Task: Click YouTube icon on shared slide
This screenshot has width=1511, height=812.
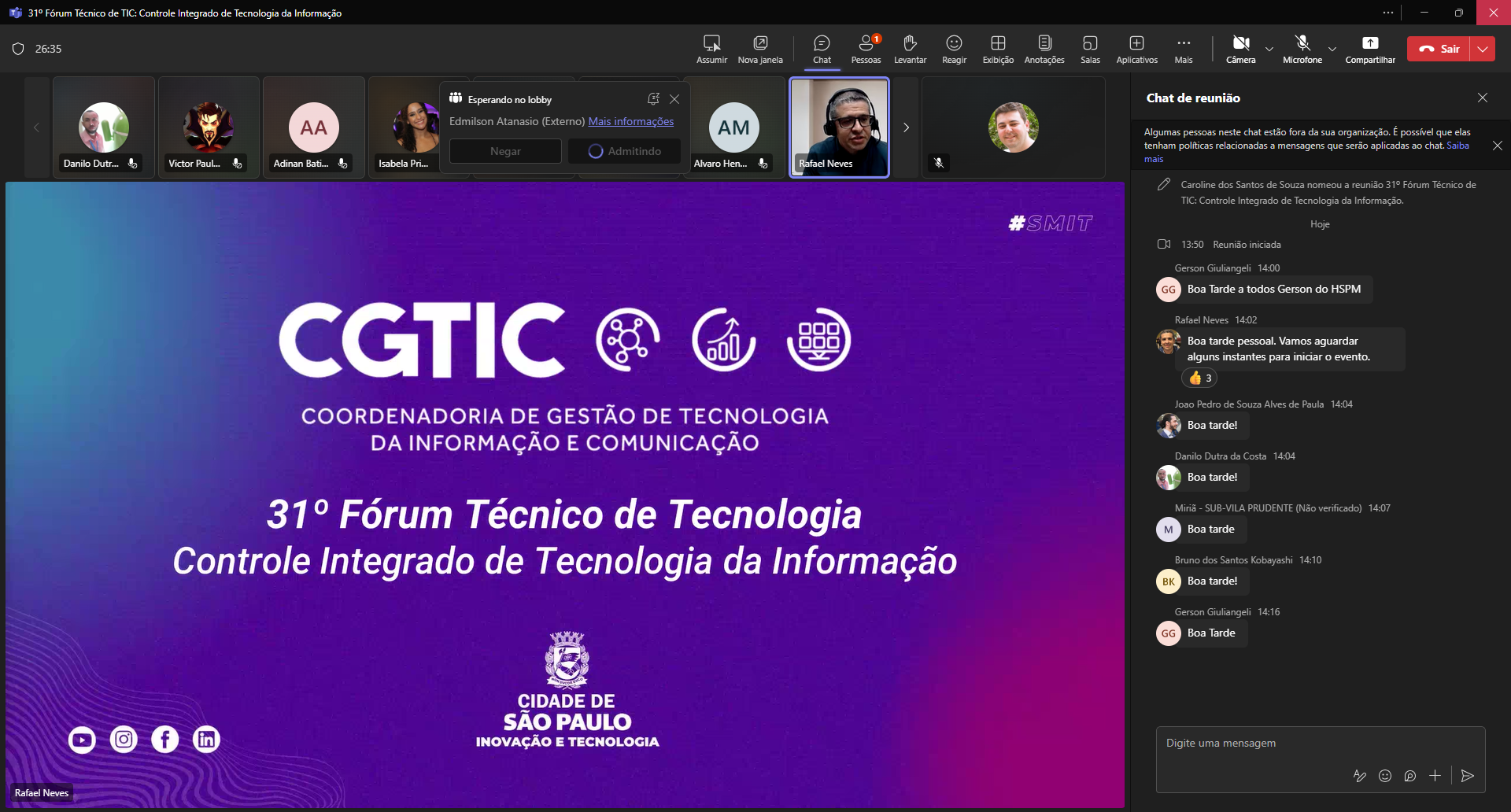Action: point(82,740)
